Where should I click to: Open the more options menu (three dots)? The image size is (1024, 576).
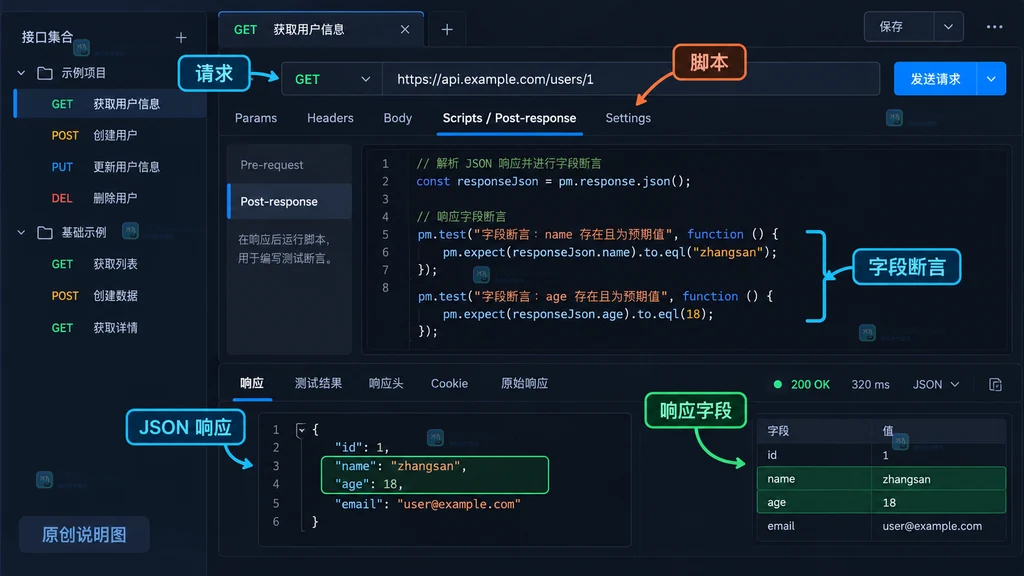(994, 27)
